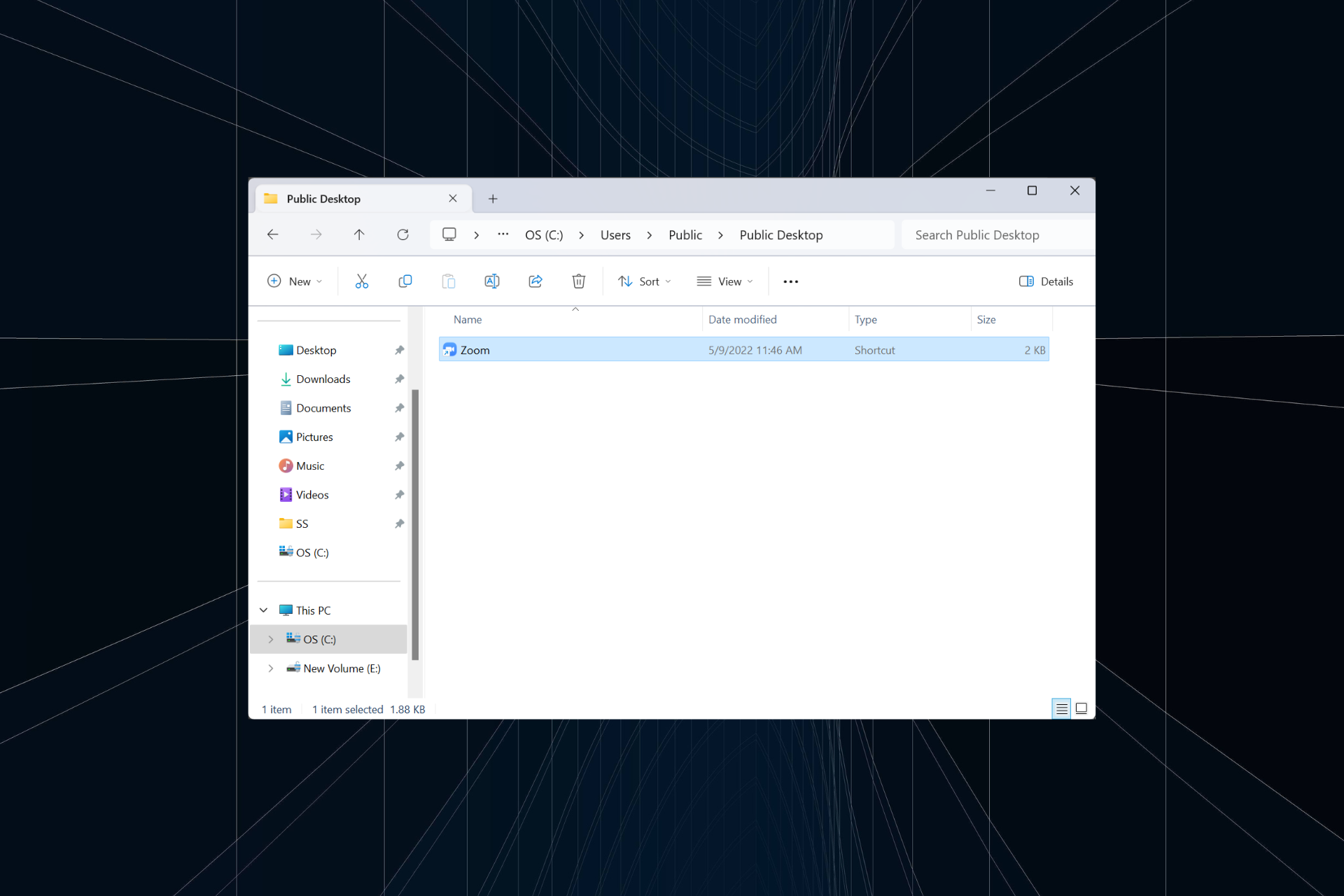This screenshot has width=1344, height=896.
Task: Expand the New Volume (E:) node
Action: coord(271,668)
